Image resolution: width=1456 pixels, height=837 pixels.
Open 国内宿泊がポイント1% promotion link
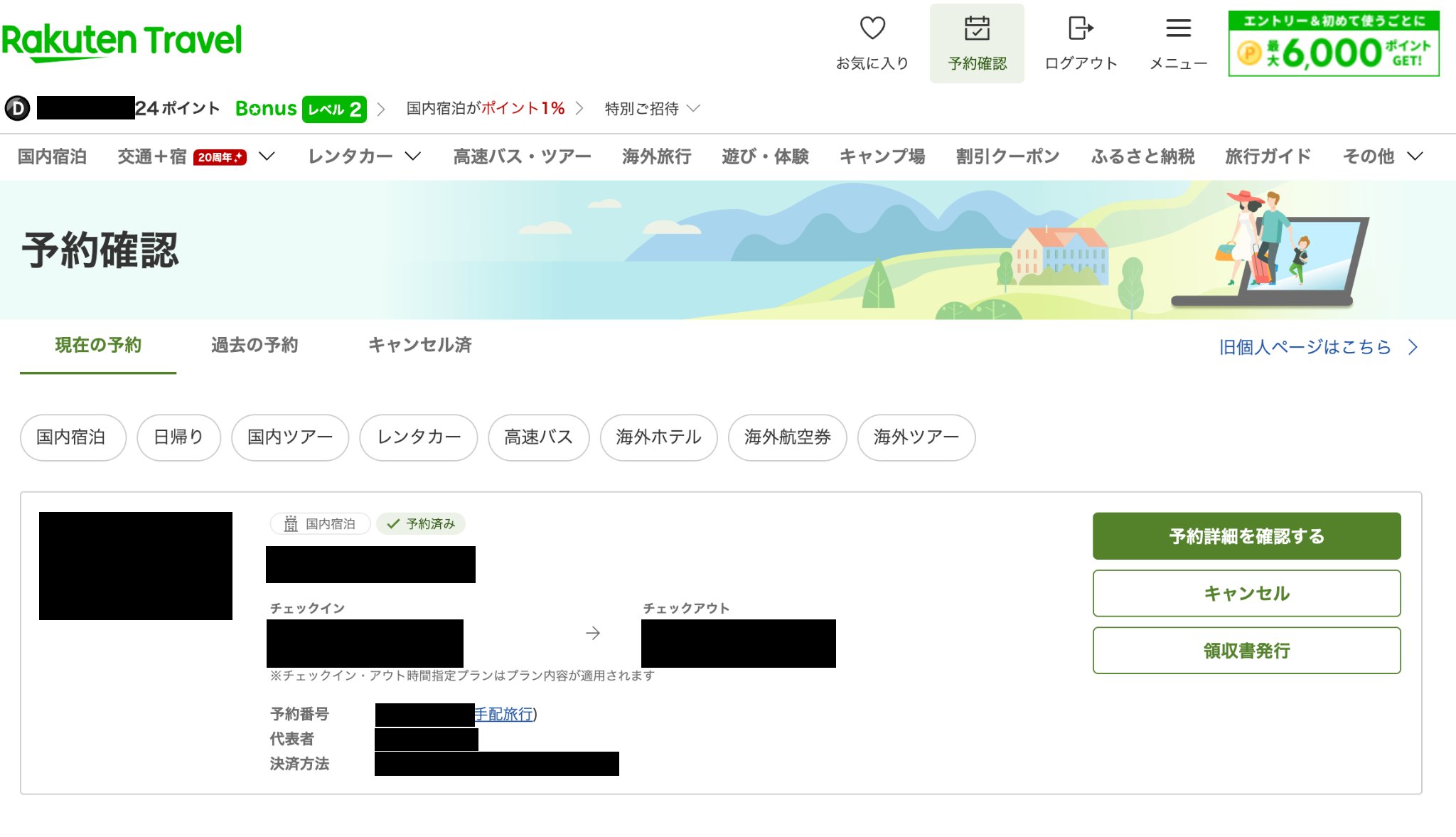point(486,108)
